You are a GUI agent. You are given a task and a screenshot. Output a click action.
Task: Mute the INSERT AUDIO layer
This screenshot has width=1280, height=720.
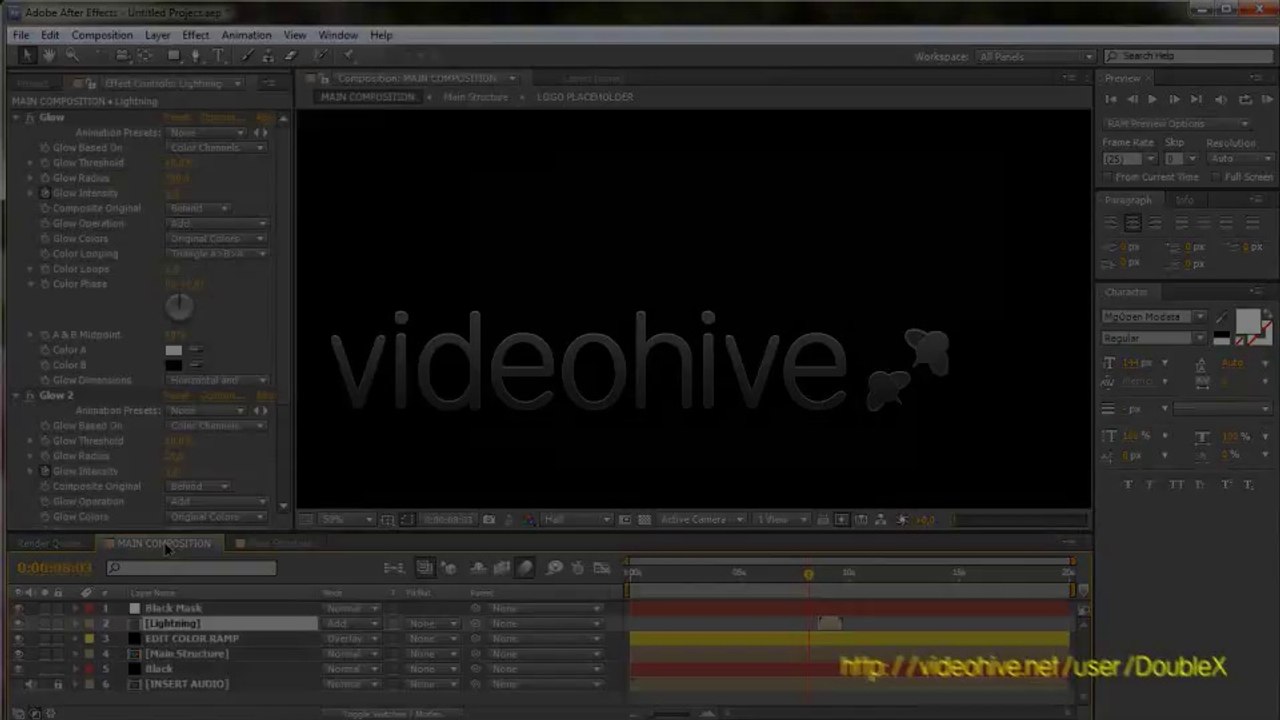coord(30,684)
